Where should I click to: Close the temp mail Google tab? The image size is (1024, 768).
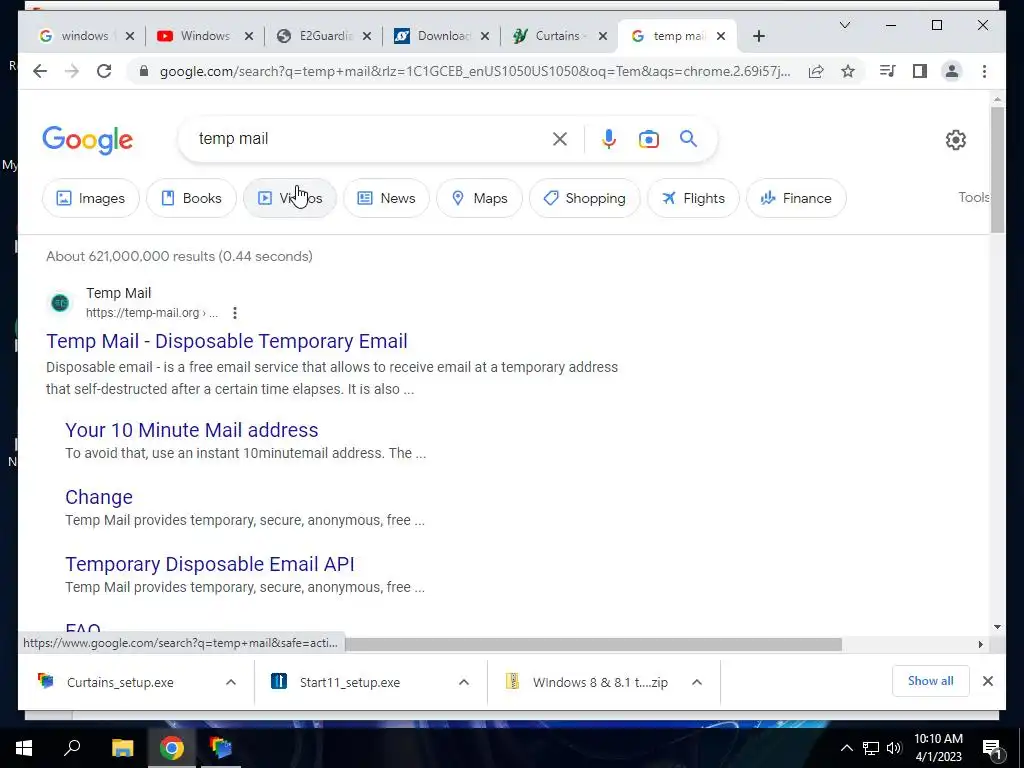[x=720, y=37]
